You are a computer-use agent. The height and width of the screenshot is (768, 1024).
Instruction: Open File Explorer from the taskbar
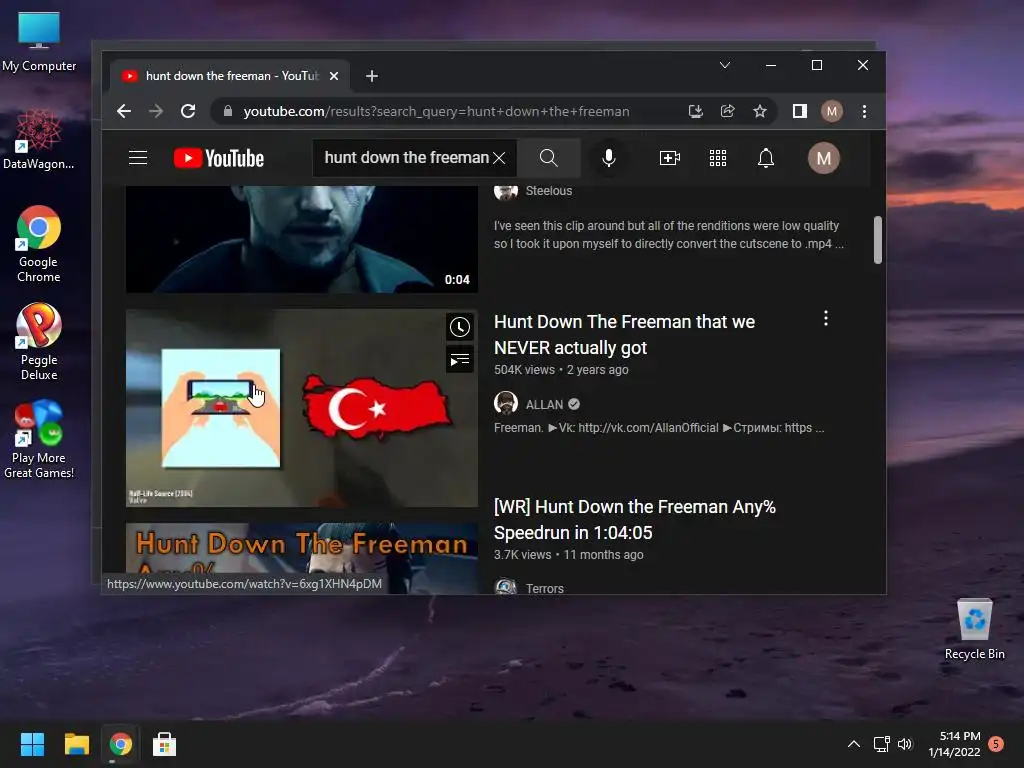pos(76,744)
